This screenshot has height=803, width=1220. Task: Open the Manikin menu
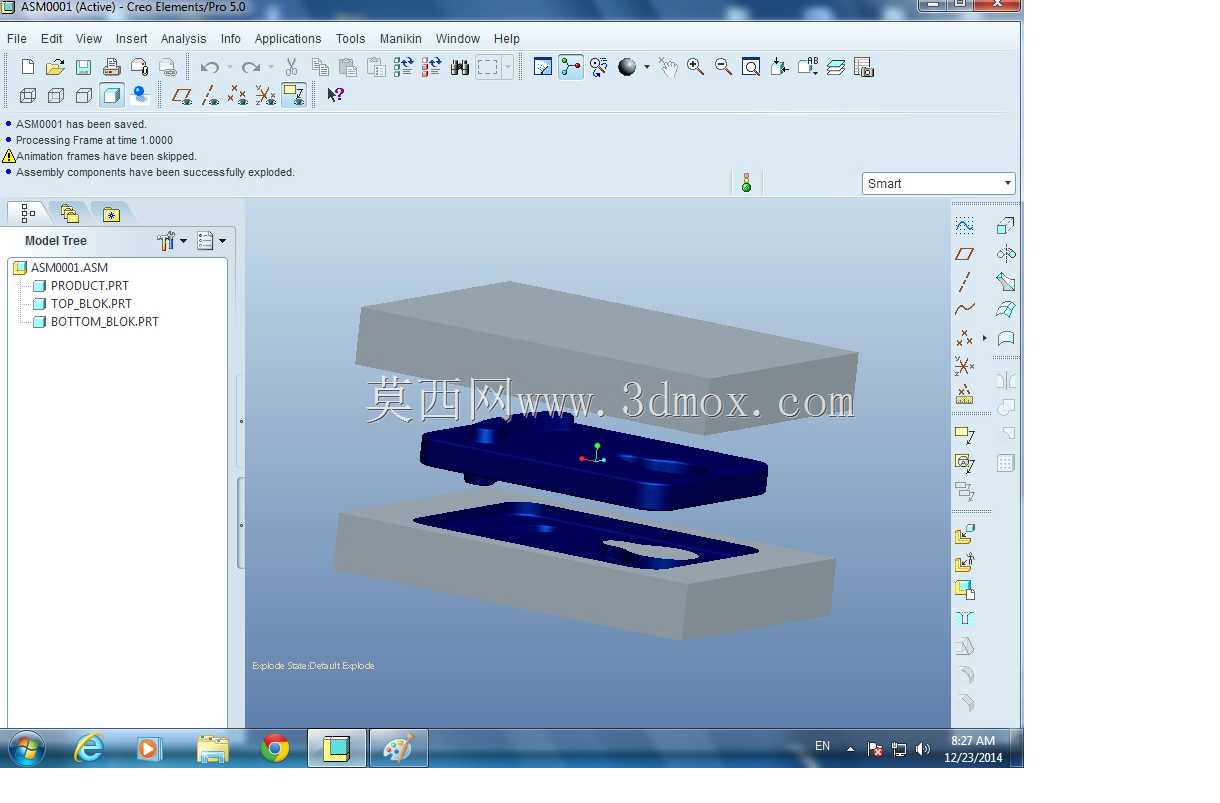click(x=400, y=39)
